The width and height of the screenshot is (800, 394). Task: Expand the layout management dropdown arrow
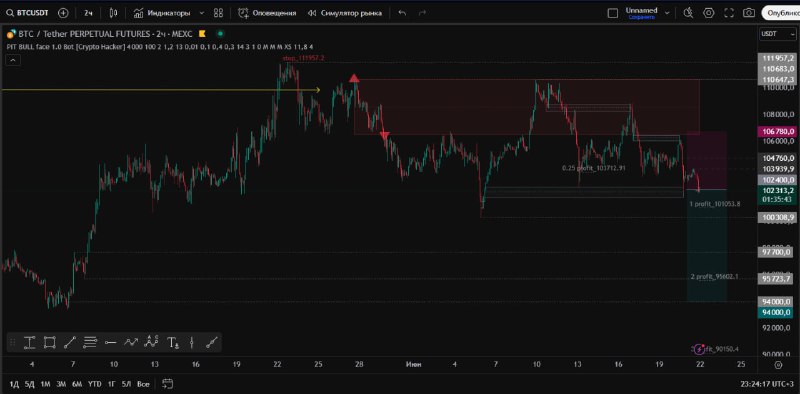tap(666, 13)
